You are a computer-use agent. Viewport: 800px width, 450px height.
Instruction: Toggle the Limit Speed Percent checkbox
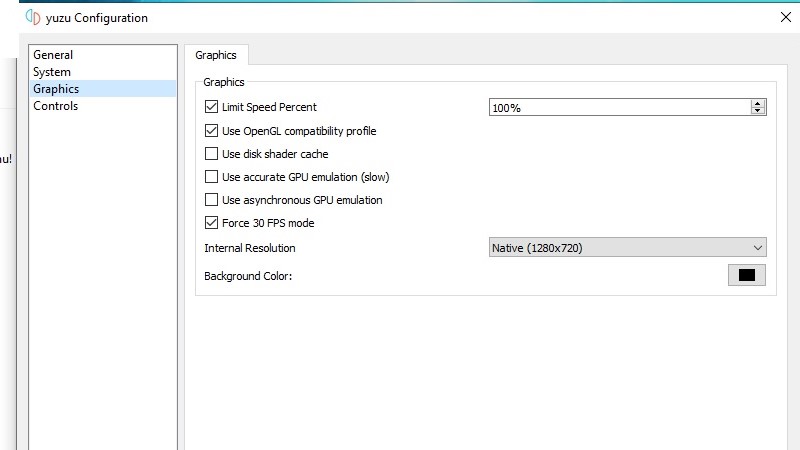click(211, 107)
